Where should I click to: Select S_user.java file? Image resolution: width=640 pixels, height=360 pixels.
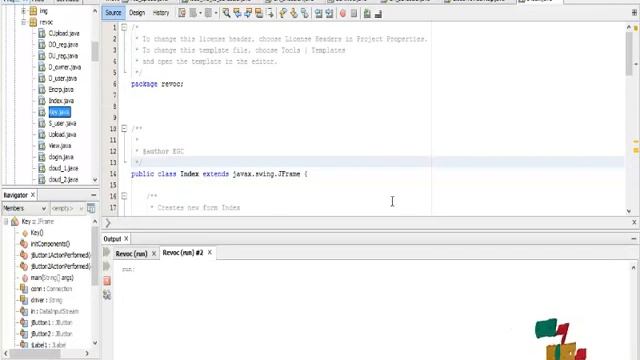[62, 123]
